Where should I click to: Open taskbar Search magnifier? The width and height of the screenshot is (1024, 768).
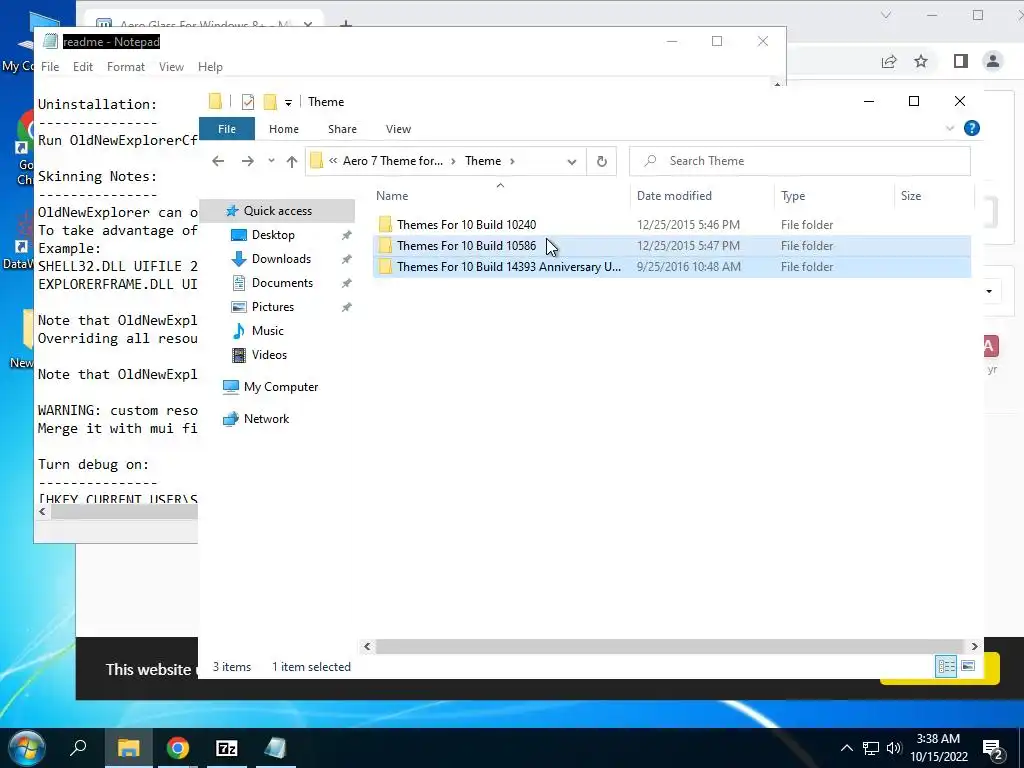(78, 748)
